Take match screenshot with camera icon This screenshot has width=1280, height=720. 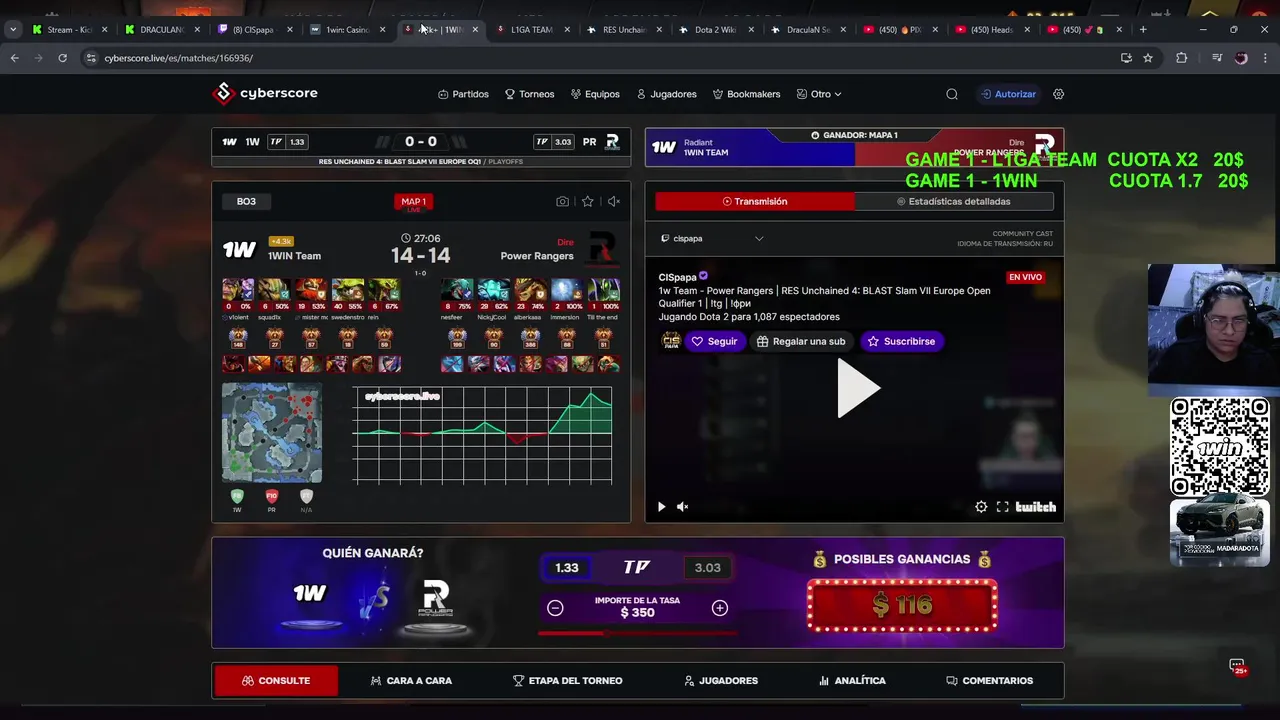[562, 201]
